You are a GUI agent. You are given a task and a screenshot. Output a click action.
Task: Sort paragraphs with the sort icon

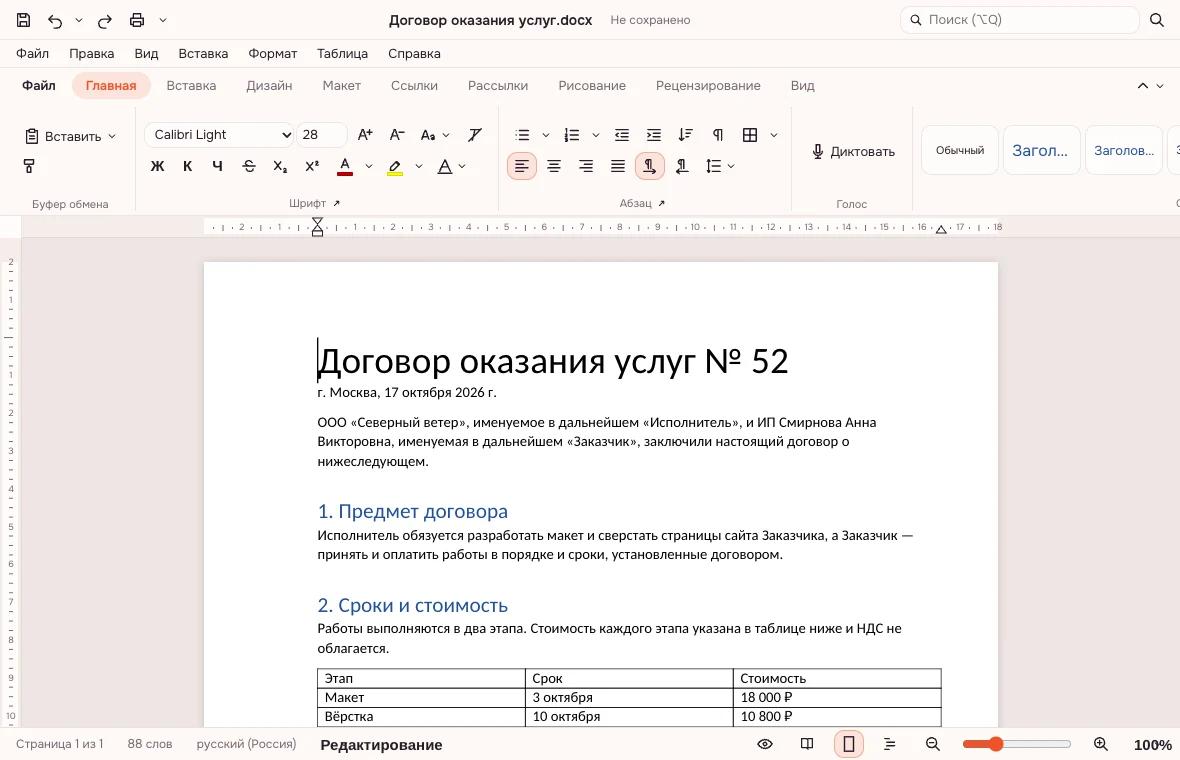click(685, 135)
